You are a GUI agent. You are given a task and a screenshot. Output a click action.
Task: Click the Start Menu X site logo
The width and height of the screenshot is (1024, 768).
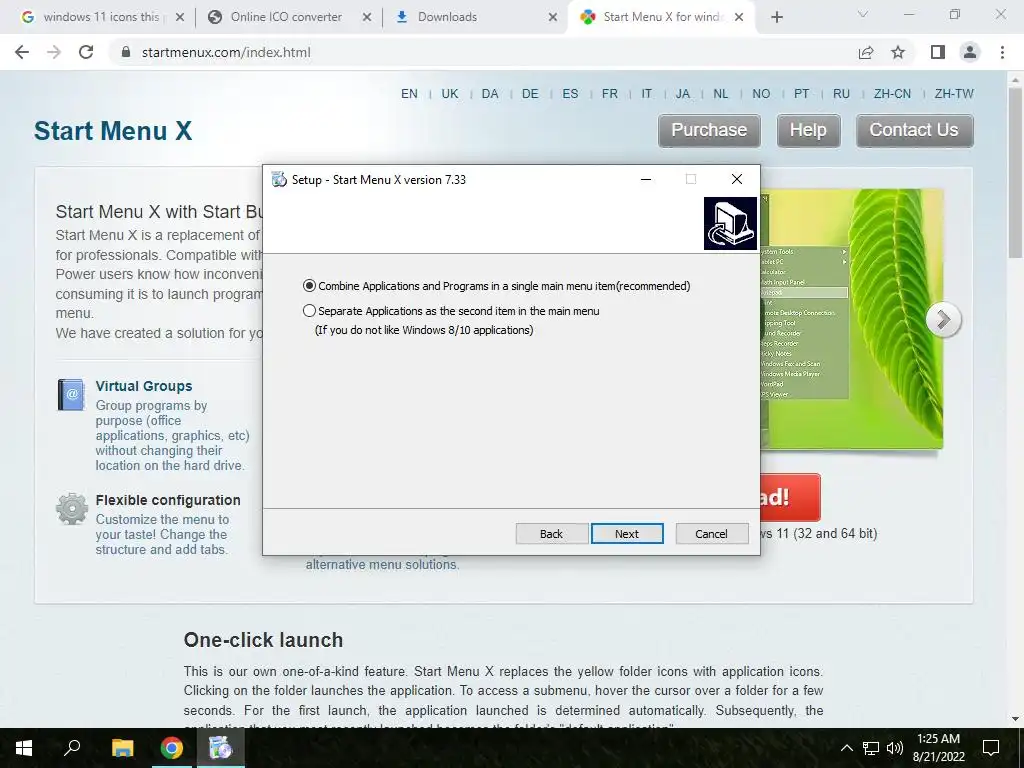(113, 131)
